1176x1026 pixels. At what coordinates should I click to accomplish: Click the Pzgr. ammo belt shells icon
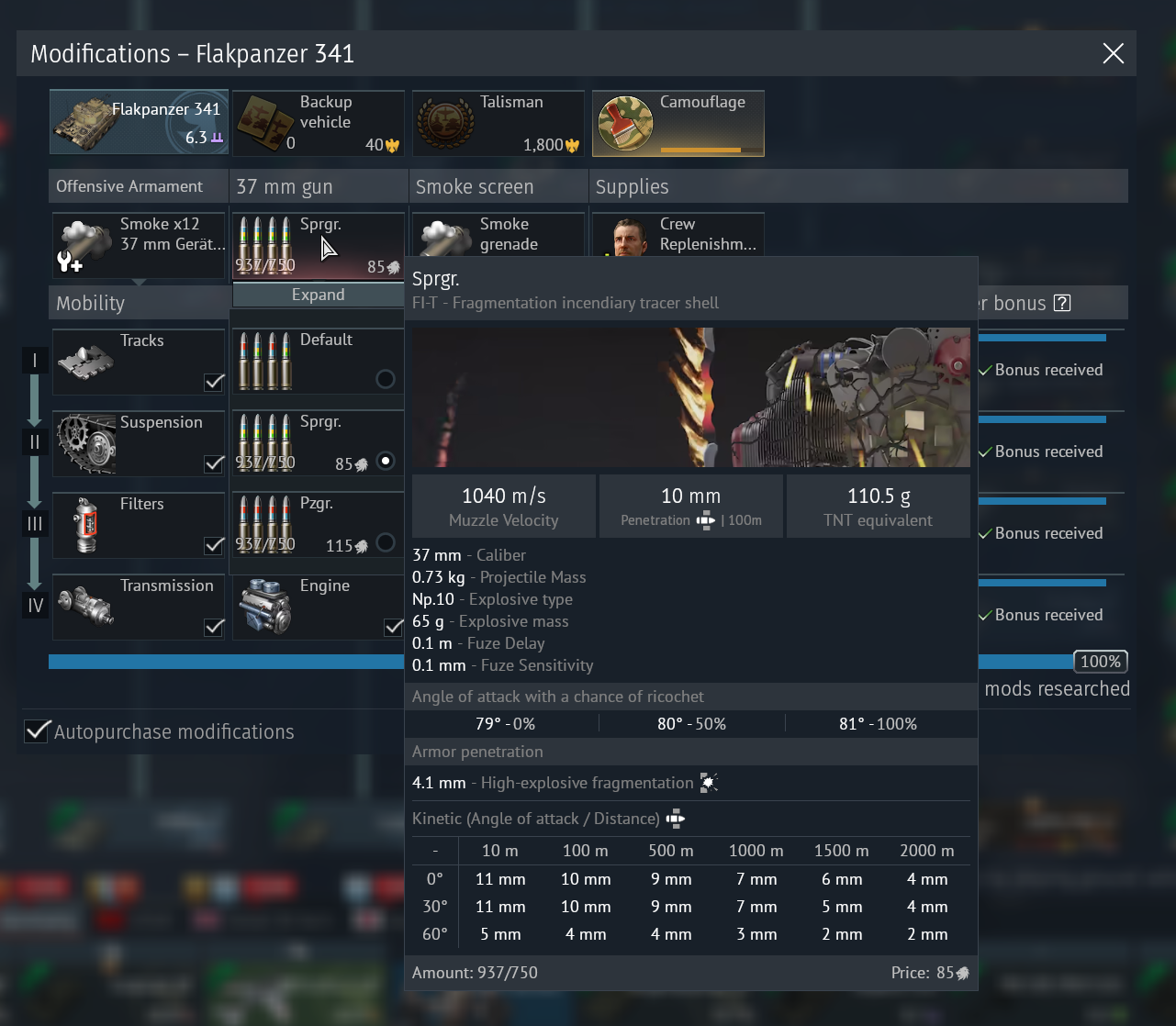pyautogui.click(x=265, y=524)
